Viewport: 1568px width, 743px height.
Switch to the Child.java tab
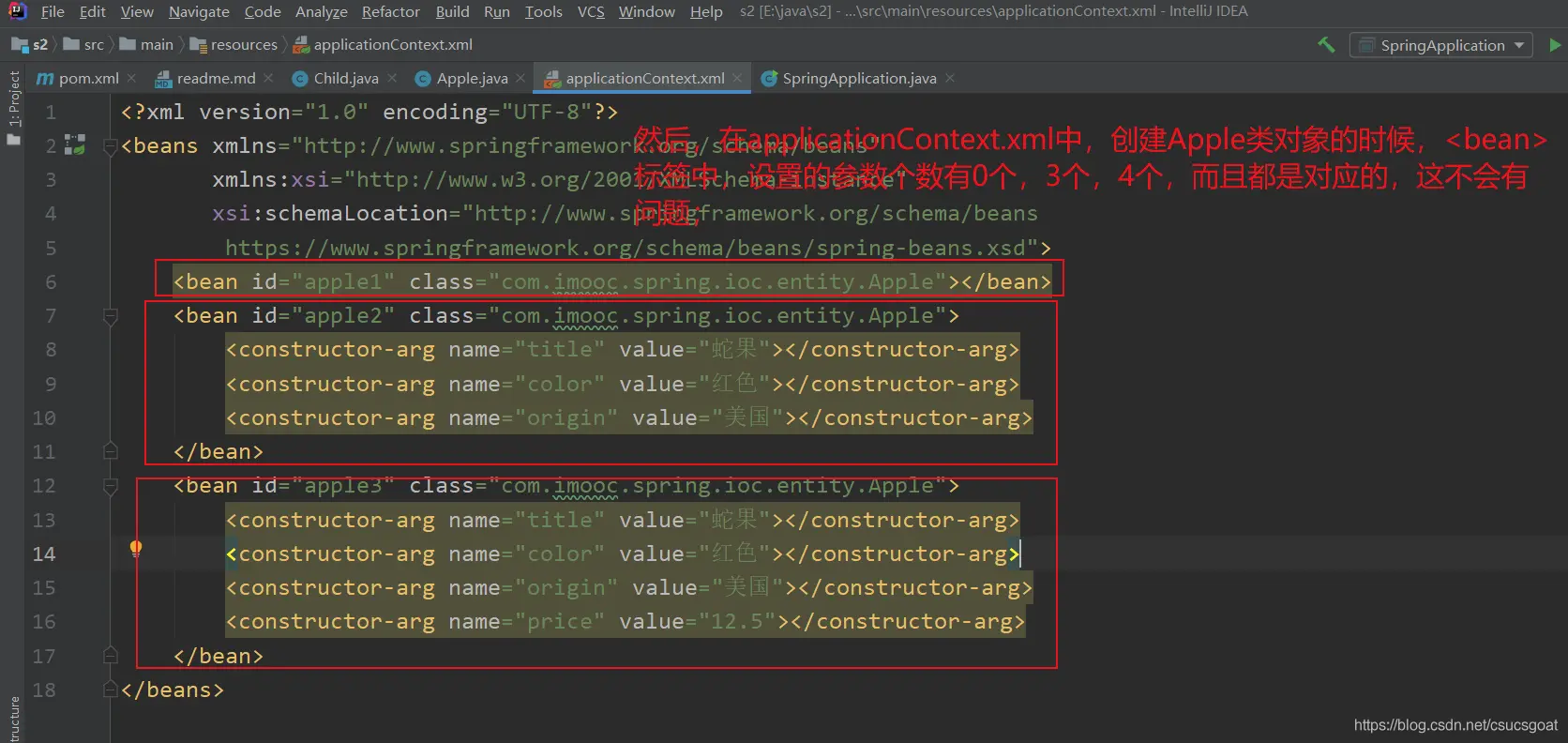click(x=345, y=79)
